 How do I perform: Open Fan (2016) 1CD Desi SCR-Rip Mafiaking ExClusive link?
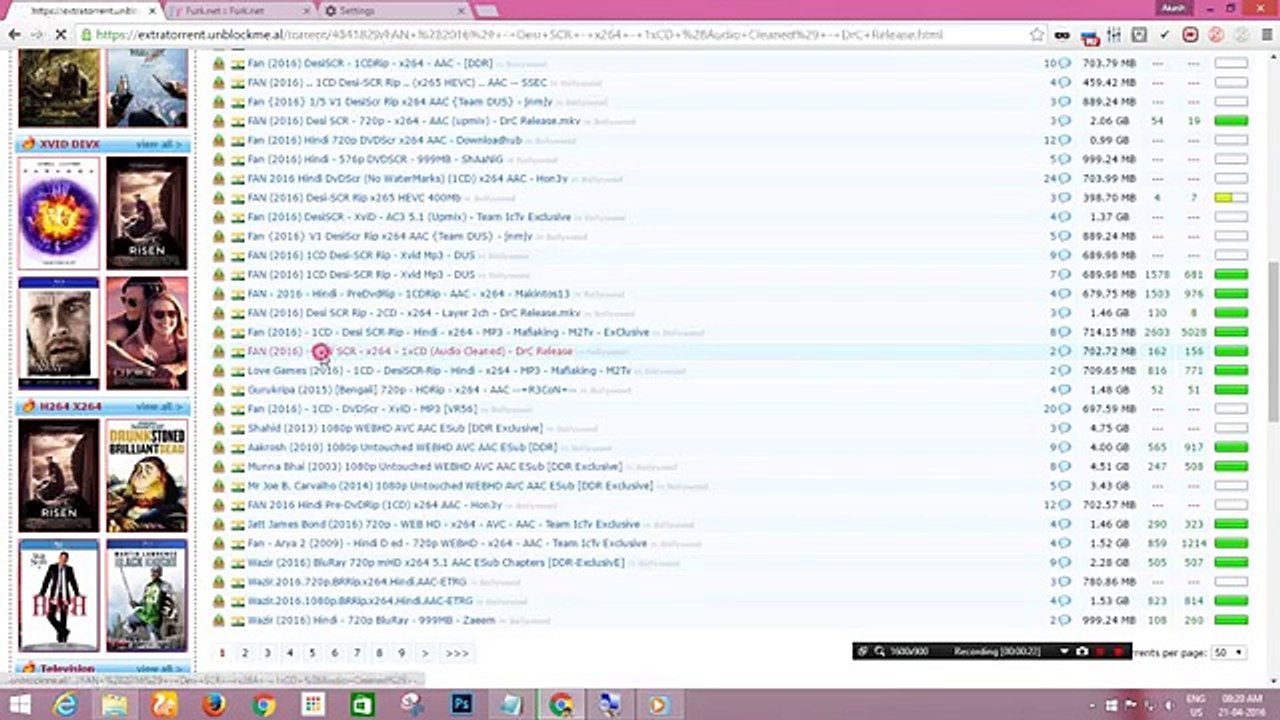448,332
